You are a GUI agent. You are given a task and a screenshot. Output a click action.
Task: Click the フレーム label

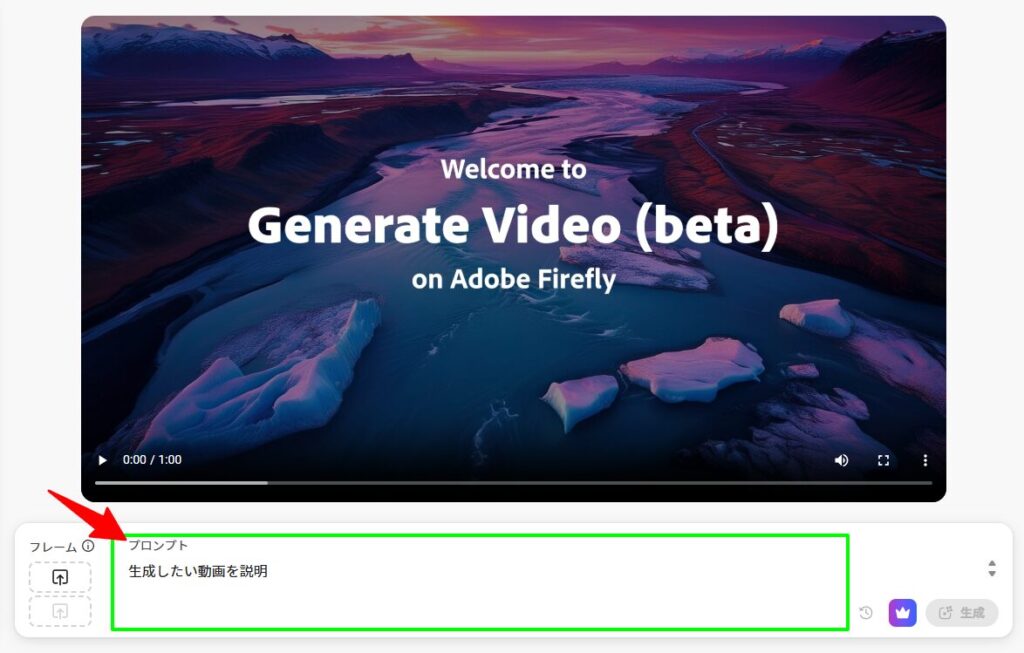click(53, 547)
